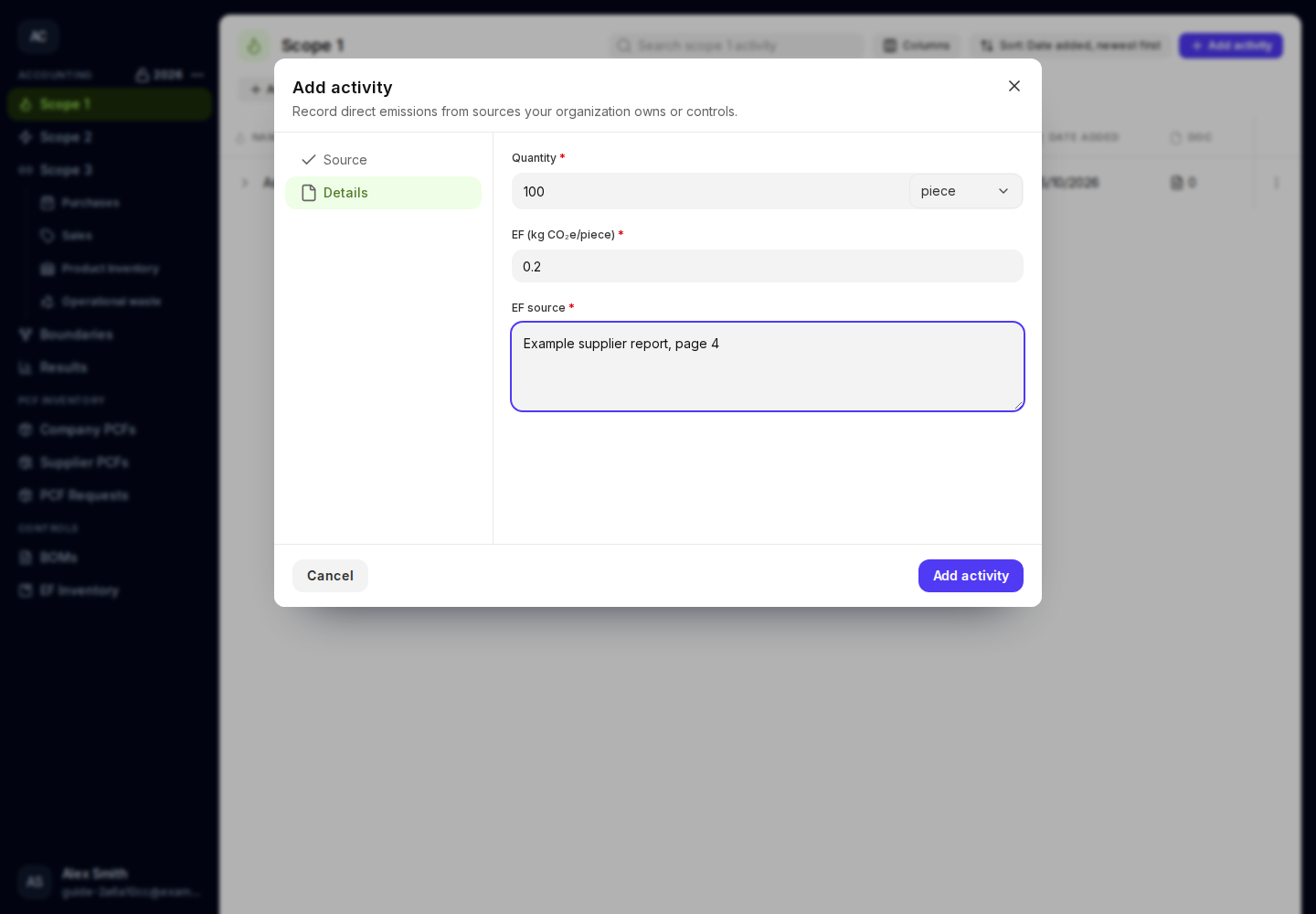
Task: Click the Supplier PCFs icon in sidebar
Action: click(x=26, y=462)
